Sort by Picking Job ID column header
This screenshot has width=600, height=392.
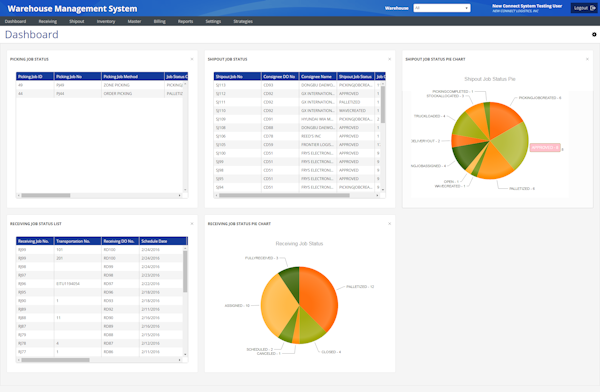click(x=35, y=77)
